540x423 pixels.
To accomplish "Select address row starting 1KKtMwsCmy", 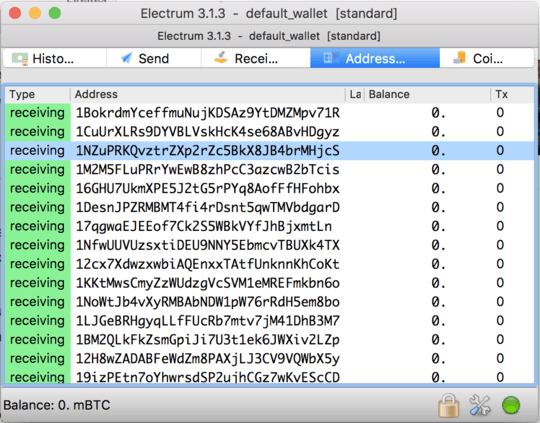I will pyautogui.click(x=269, y=283).
